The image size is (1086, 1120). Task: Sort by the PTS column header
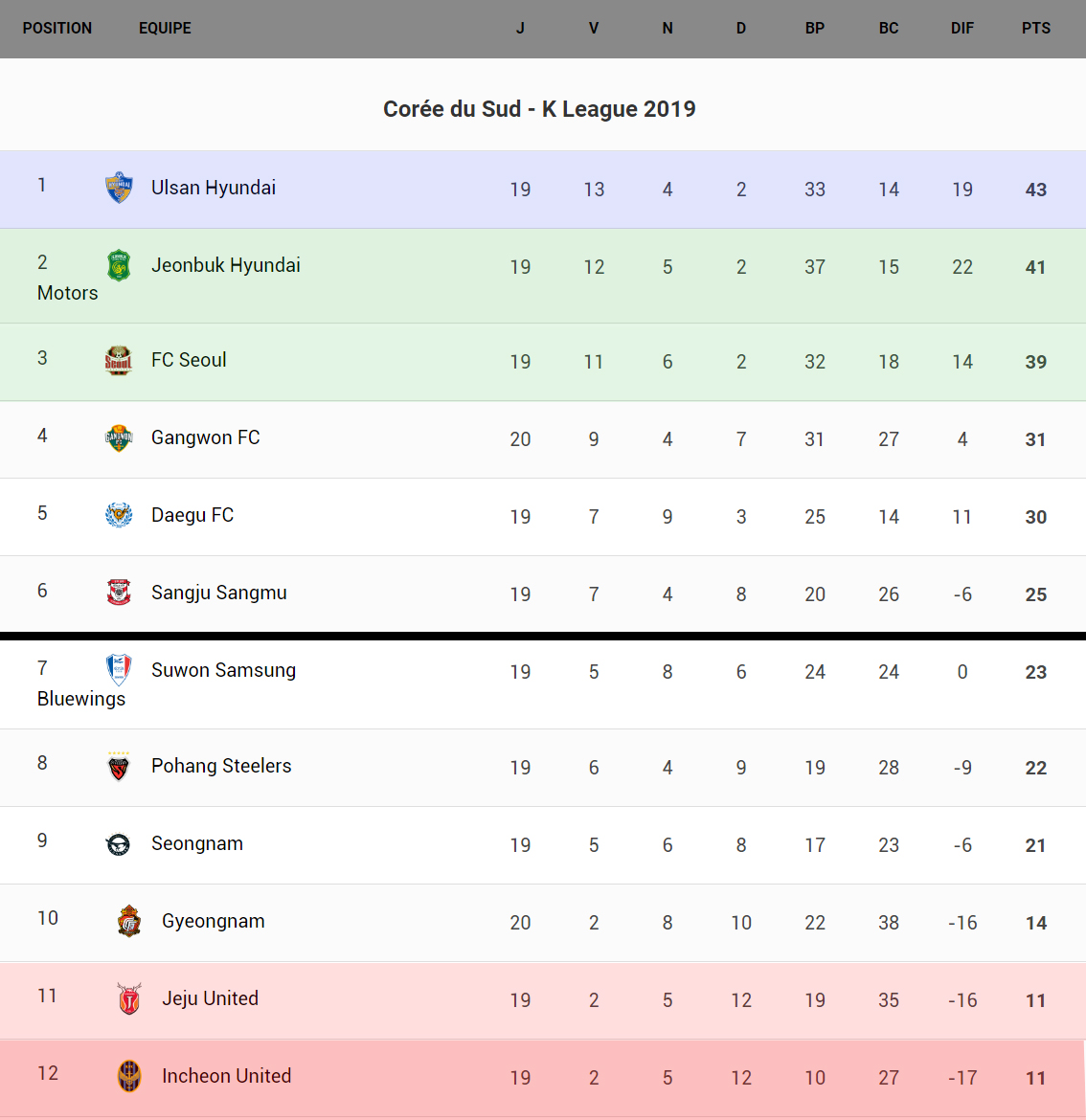(1035, 29)
